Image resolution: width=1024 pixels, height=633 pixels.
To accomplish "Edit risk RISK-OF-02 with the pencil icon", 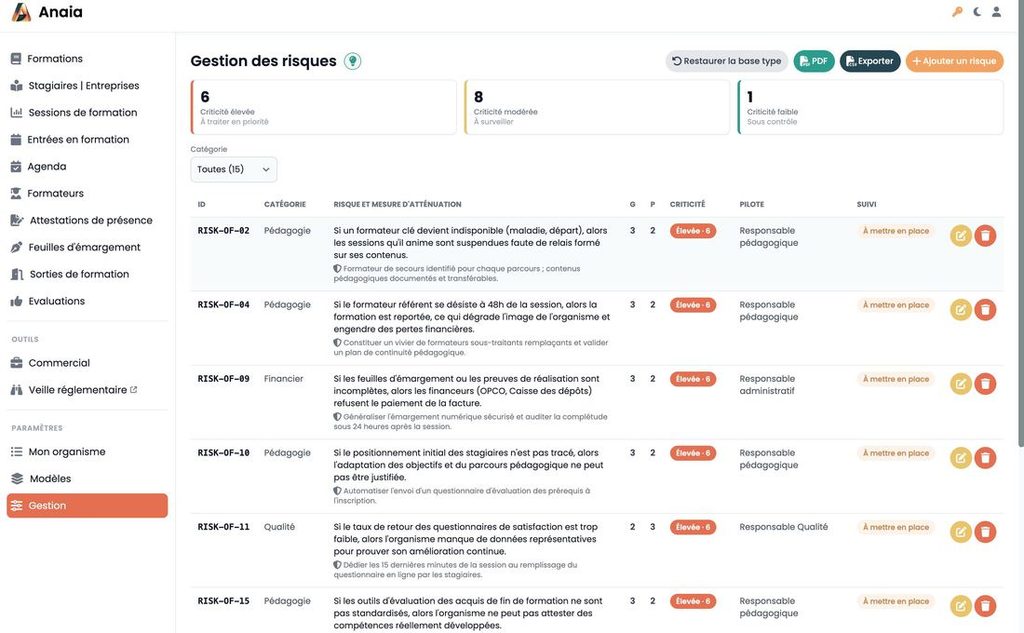I will 961,235.
